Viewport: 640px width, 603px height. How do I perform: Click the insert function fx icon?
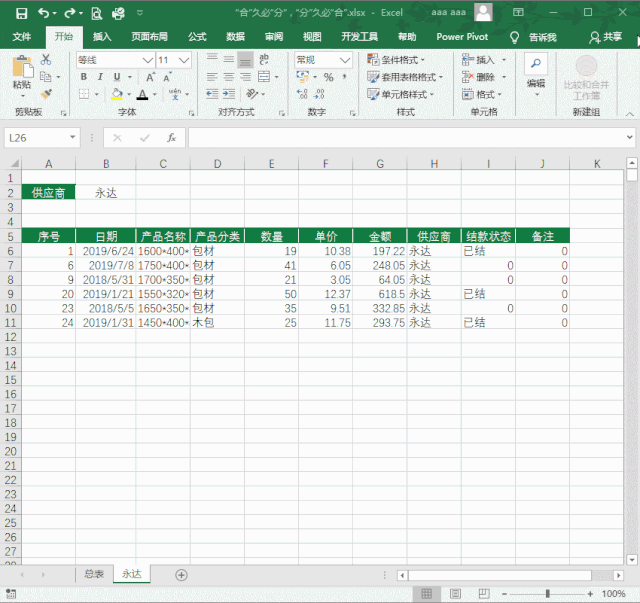(171, 137)
